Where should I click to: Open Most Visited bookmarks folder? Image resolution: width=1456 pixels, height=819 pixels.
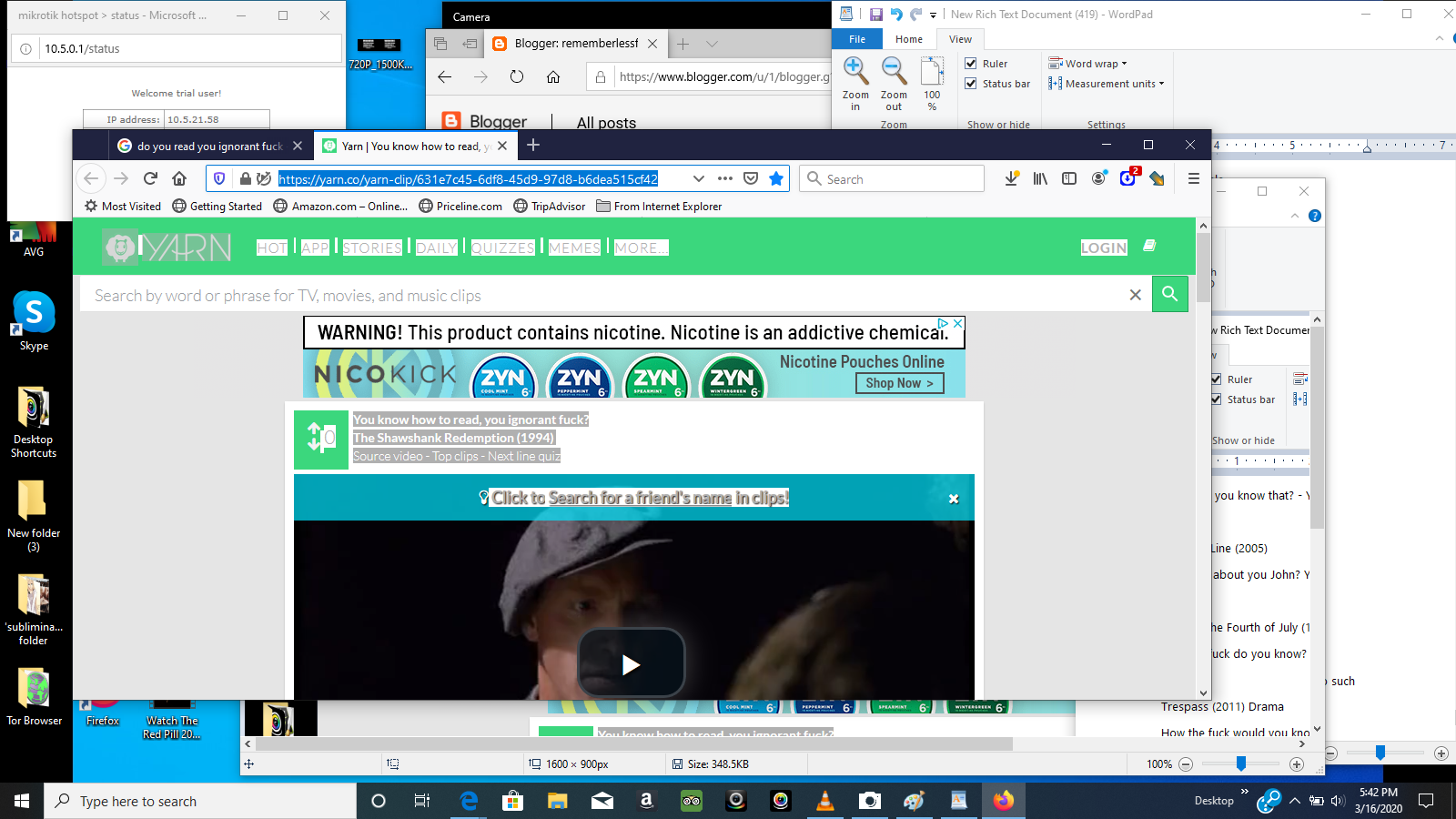(123, 207)
